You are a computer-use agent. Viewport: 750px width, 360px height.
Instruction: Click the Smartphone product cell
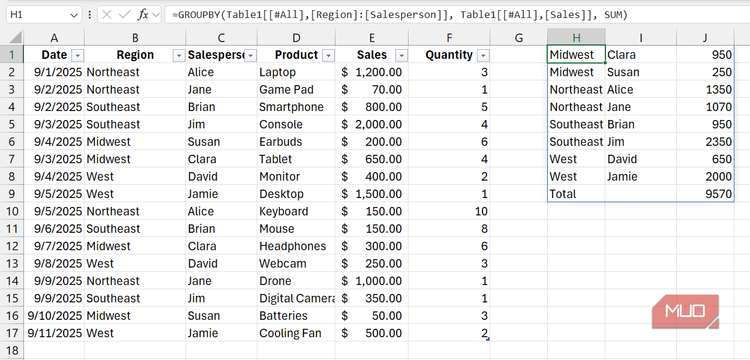tap(297, 107)
